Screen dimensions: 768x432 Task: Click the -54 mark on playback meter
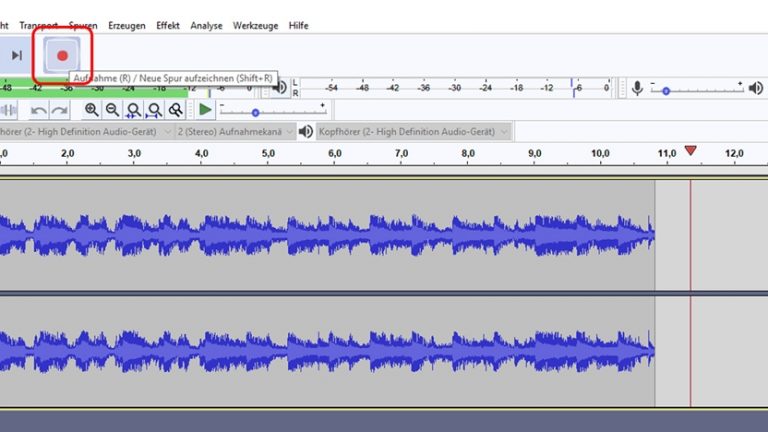pos(332,88)
